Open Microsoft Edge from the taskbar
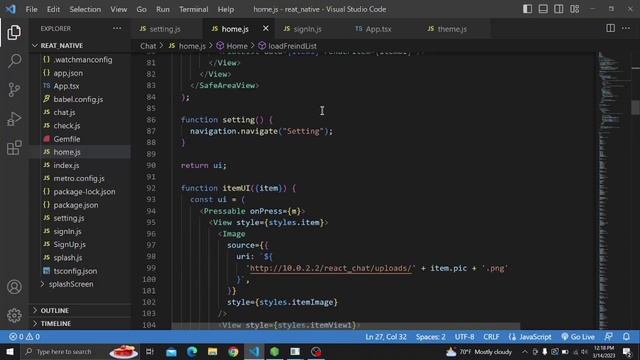The width and height of the screenshot is (640, 360). click(x=192, y=351)
